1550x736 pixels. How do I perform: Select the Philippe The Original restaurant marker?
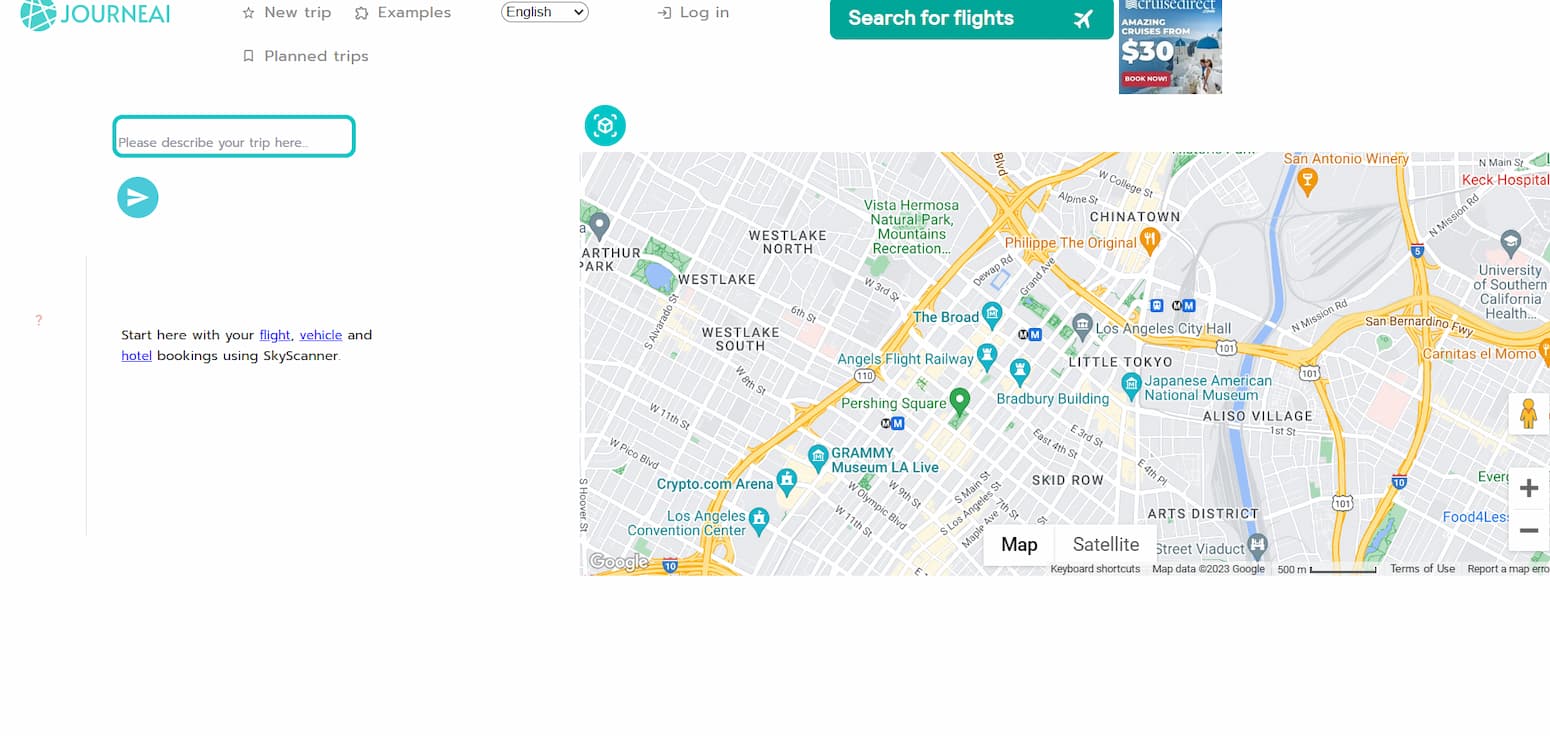pyautogui.click(x=1150, y=239)
